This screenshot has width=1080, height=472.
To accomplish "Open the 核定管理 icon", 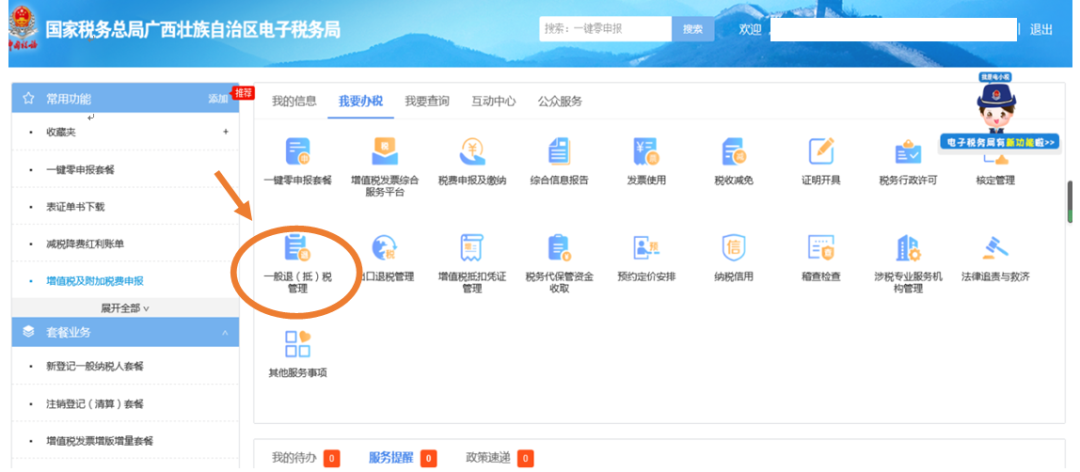I will [995, 160].
